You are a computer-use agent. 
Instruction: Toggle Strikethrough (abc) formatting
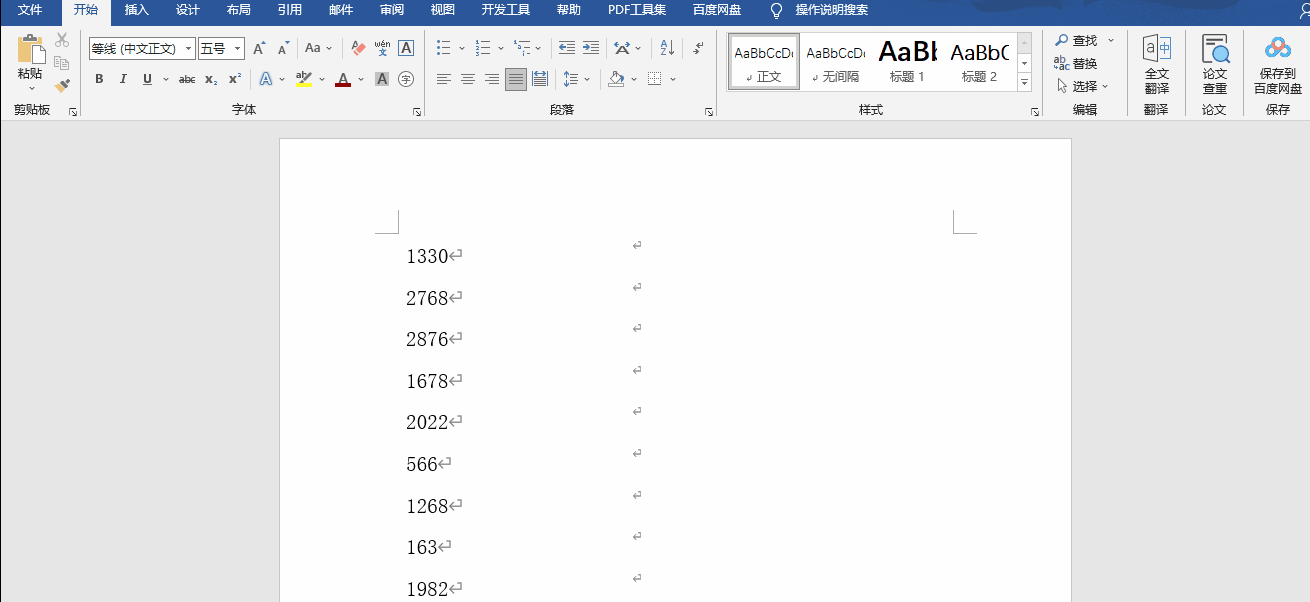pyautogui.click(x=187, y=79)
